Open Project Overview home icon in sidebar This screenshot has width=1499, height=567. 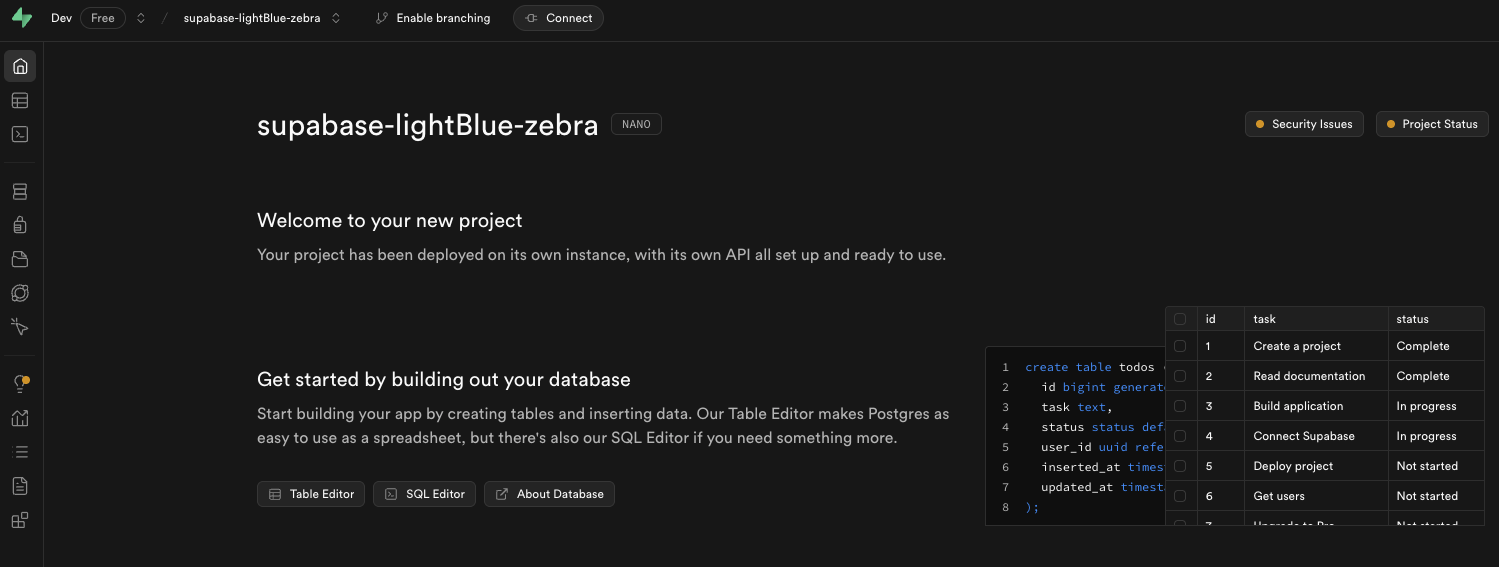20,67
